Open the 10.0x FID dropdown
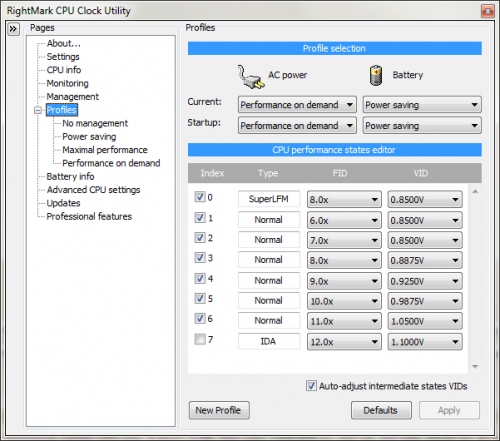 coord(344,301)
